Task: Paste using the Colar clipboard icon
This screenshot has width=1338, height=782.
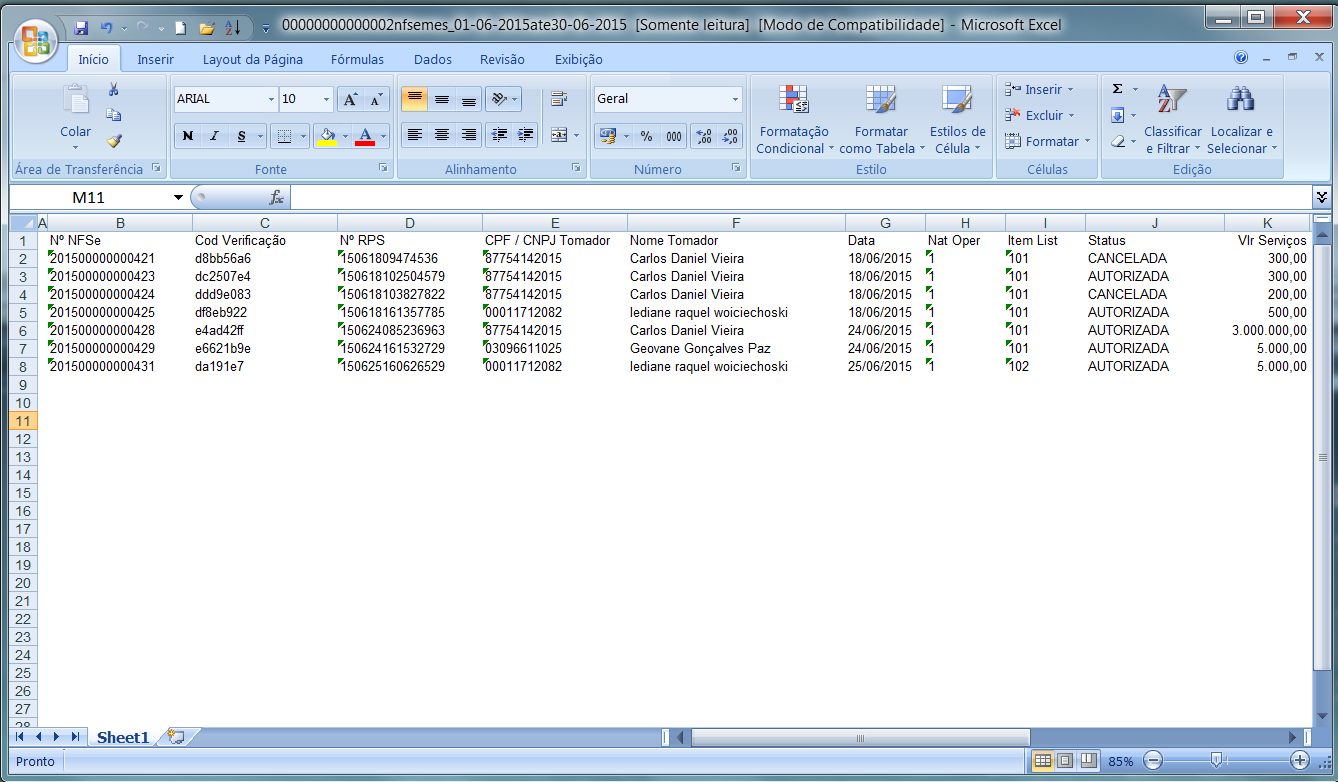Action: tap(75, 100)
